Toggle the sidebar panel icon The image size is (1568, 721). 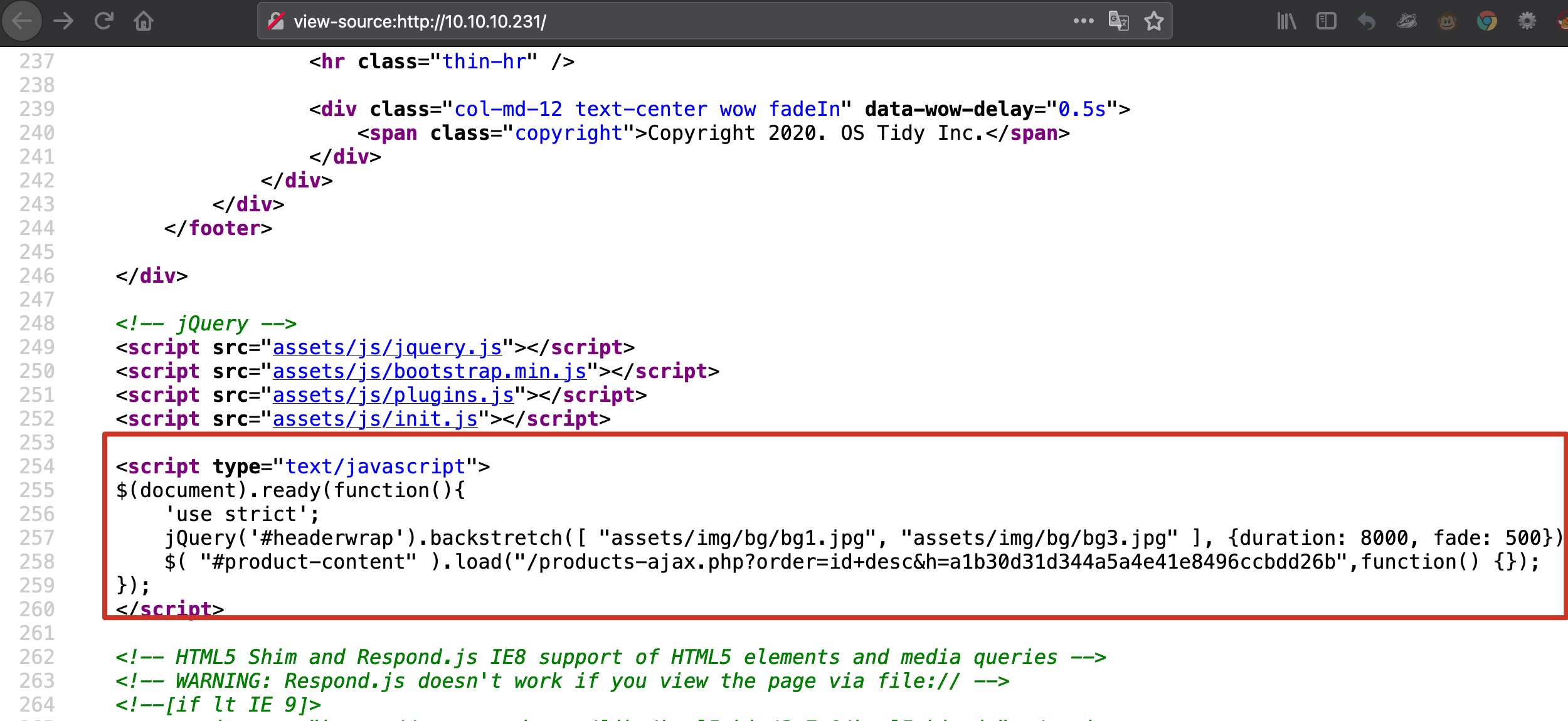click(1327, 21)
